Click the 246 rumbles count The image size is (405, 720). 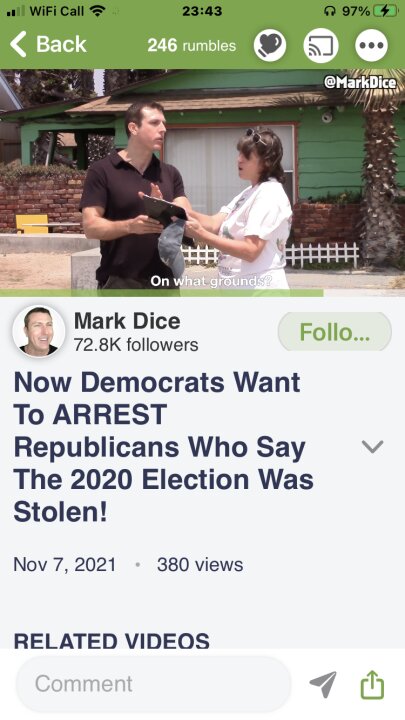[x=191, y=45]
